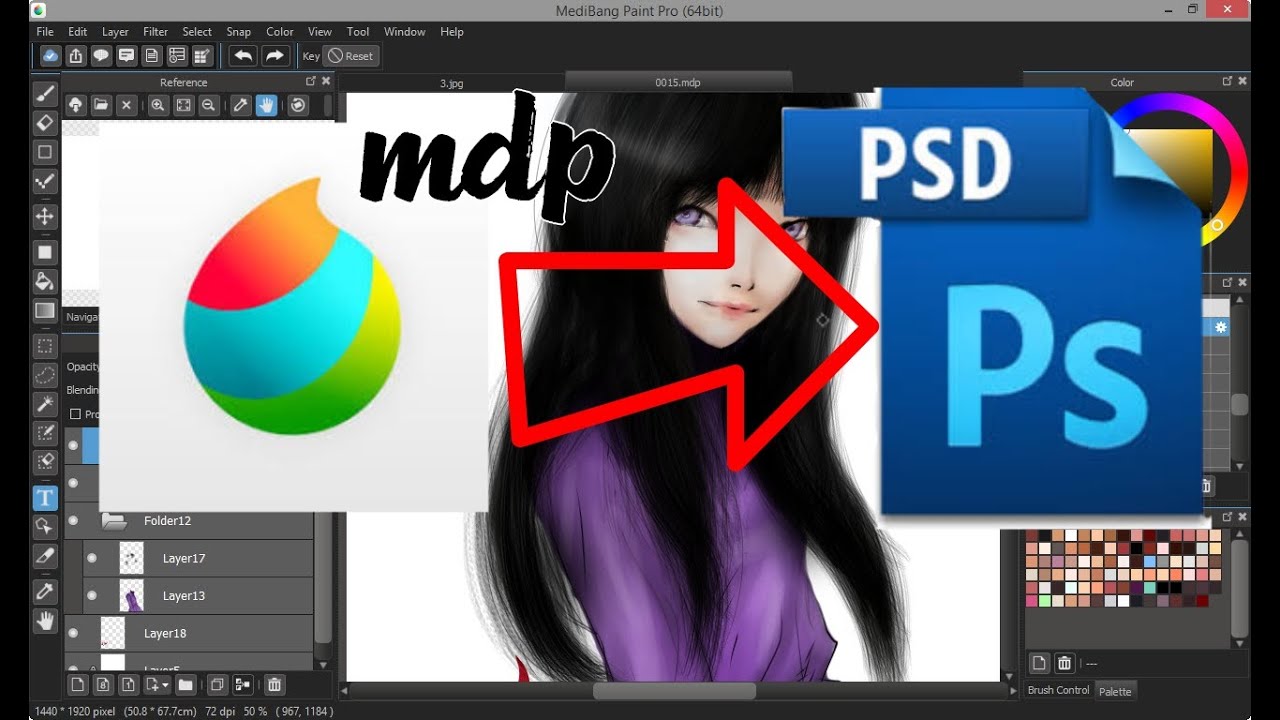Click the Reset button
Viewport: 1280px width, 720px height.
[351, 56]
